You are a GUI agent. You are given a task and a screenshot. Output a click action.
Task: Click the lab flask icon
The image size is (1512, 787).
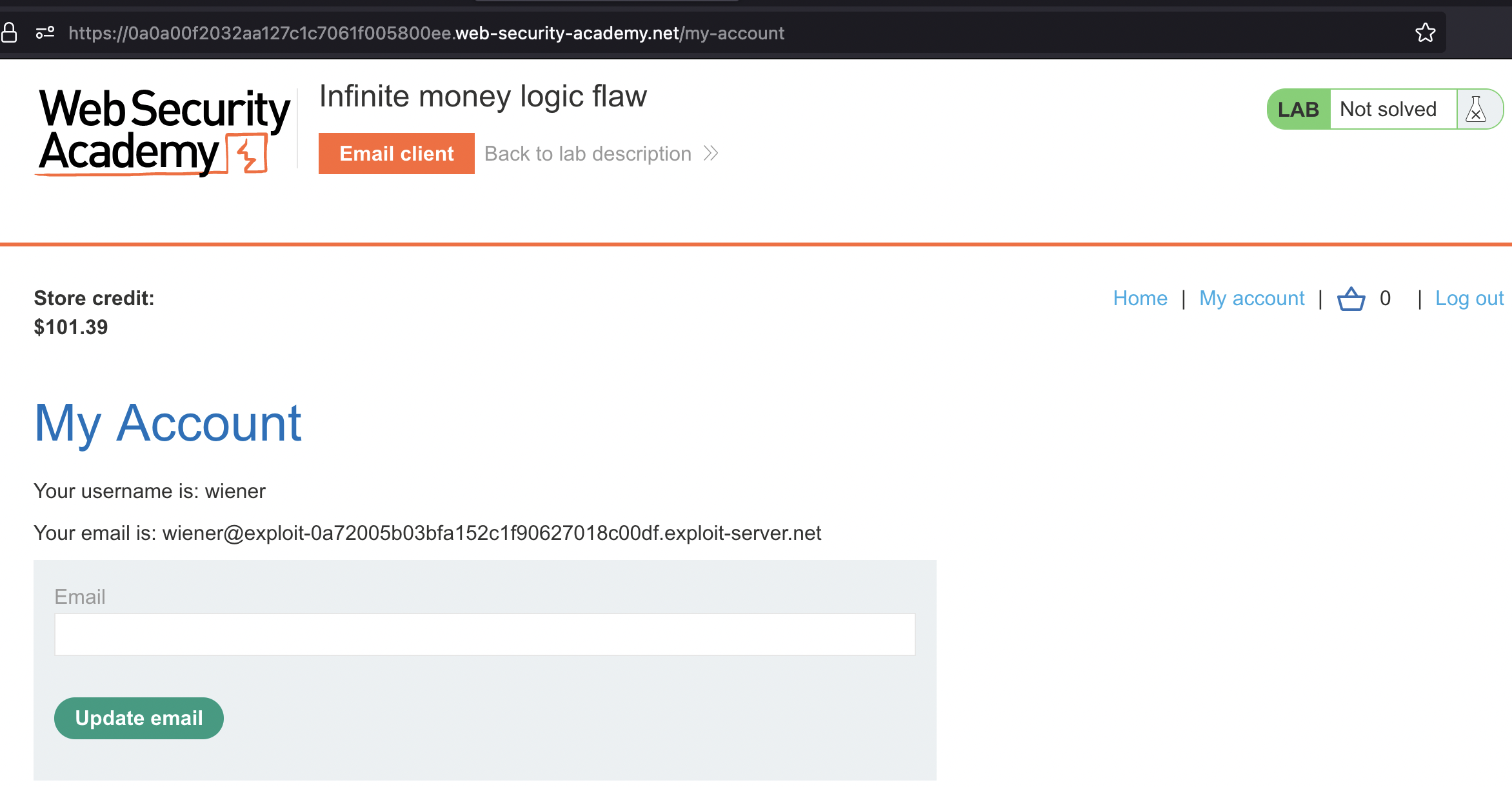pyautogui.click(x=1476, y=109)
